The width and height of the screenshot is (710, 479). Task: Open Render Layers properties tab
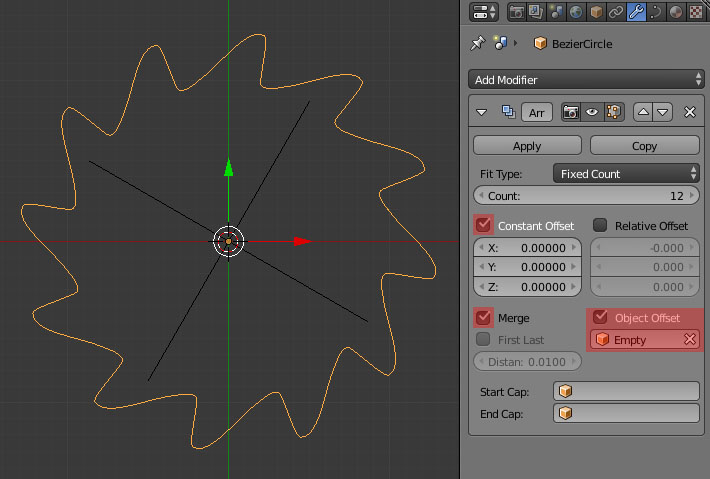pos(536,12)
